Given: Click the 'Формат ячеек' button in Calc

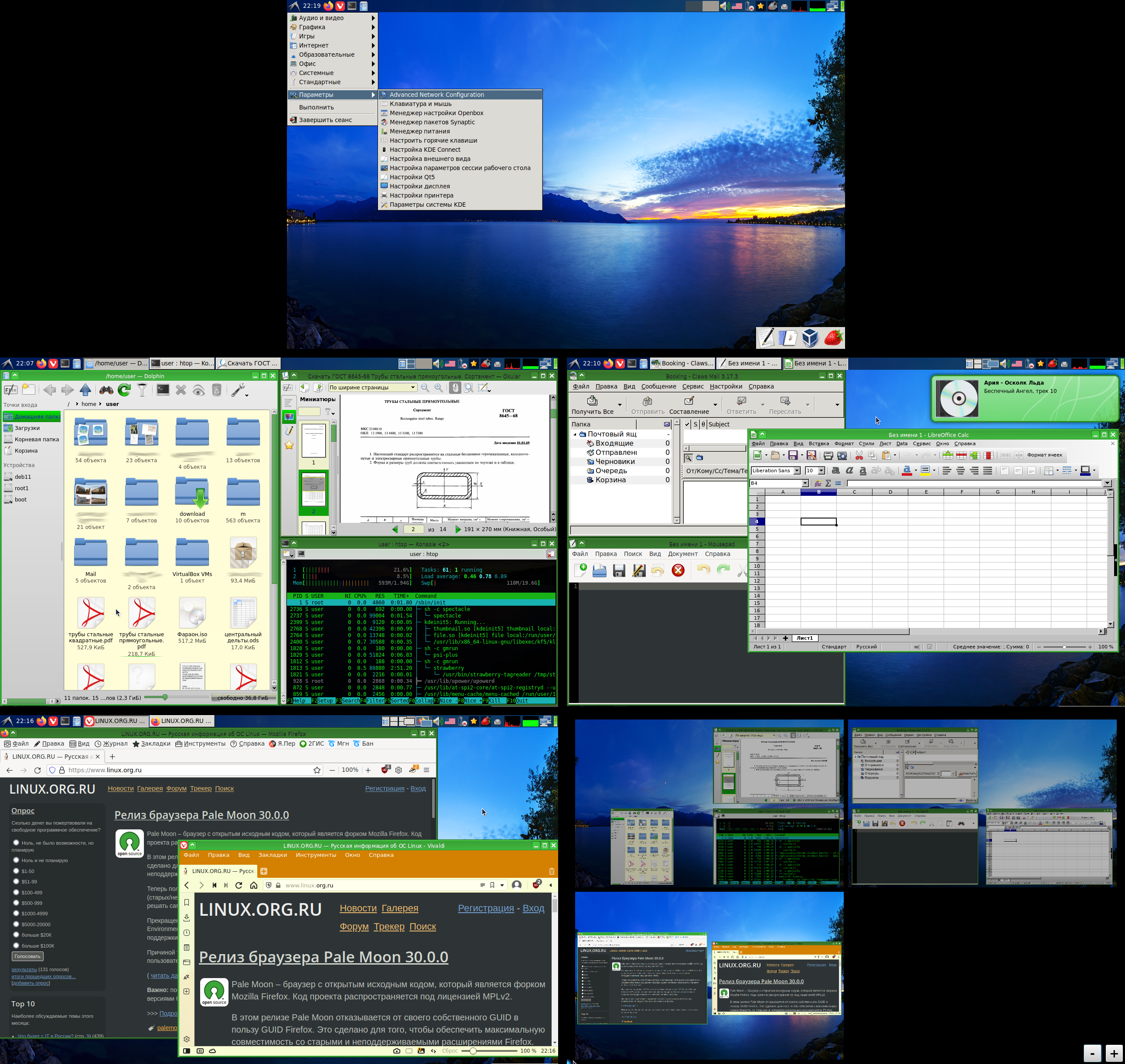Looking at the screenshot, I should (x=1044, y=455).
